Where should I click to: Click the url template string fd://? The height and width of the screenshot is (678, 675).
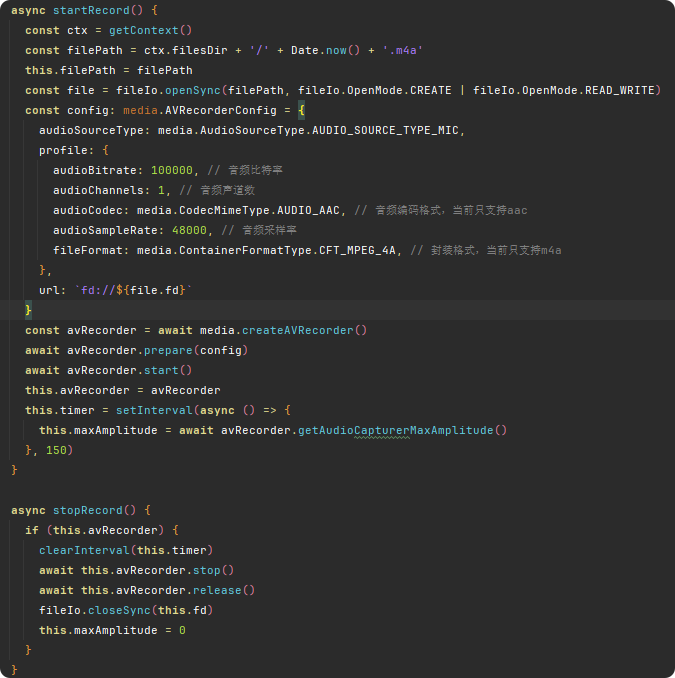[x=133, y=290]
